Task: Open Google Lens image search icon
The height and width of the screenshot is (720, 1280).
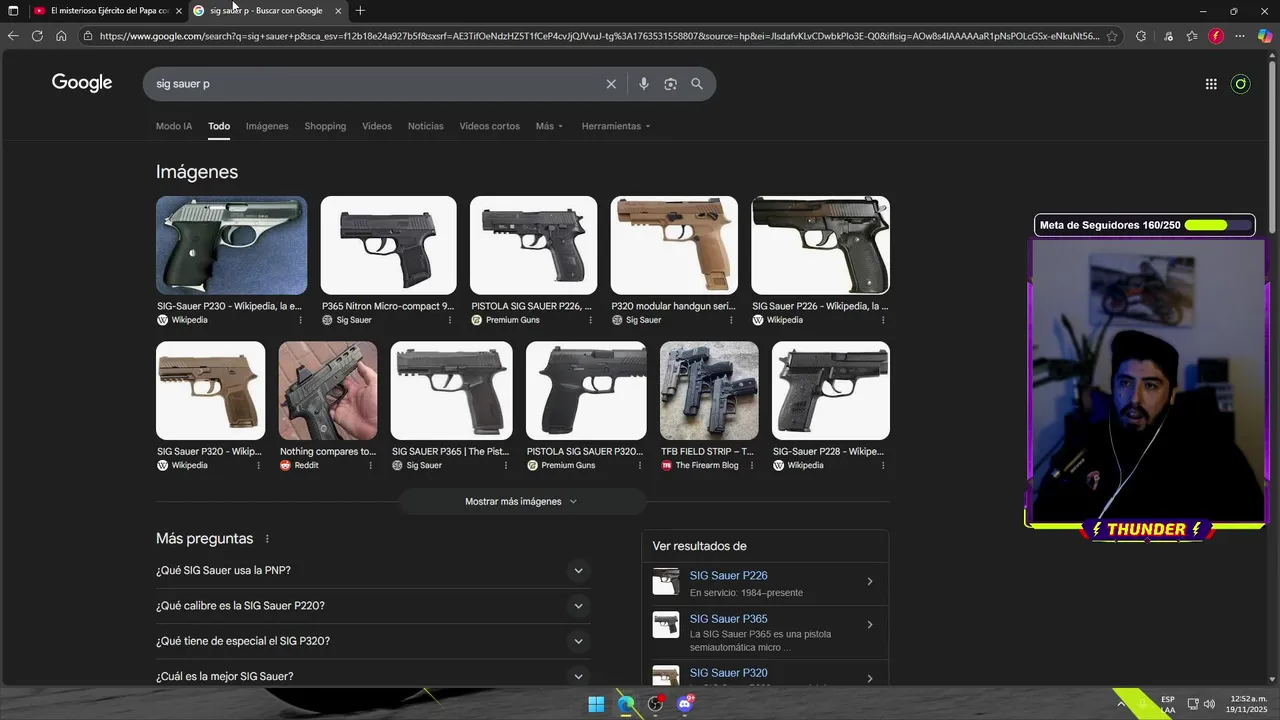Action: point(670,84)
